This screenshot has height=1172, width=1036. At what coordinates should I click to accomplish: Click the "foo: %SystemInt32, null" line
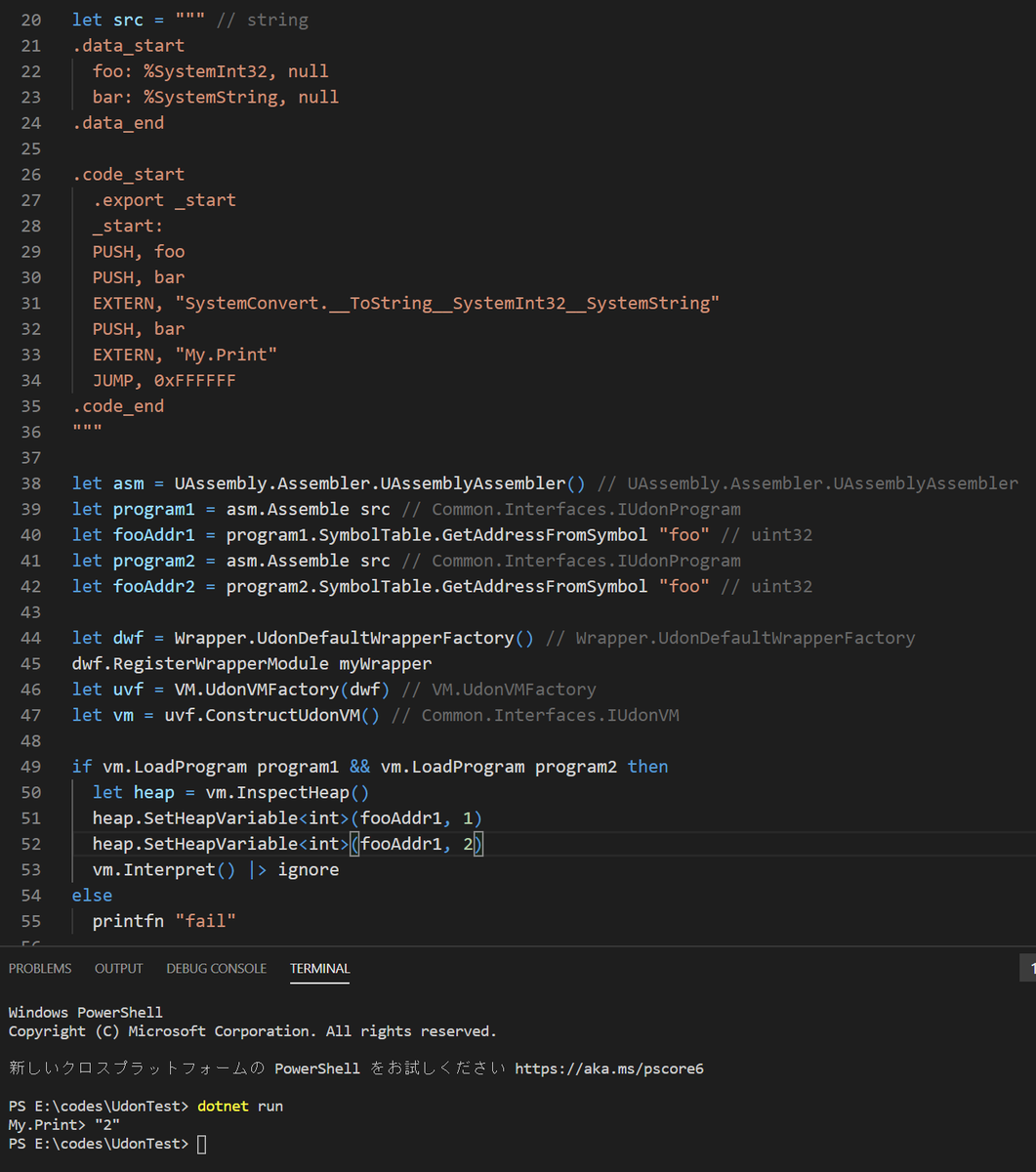(x=211, y=71)
